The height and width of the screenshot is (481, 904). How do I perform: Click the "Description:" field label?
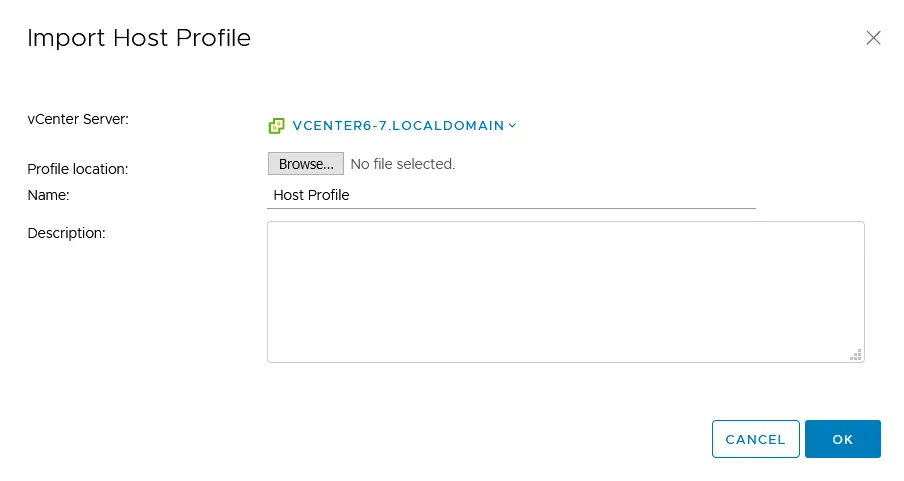pos(66,233)
